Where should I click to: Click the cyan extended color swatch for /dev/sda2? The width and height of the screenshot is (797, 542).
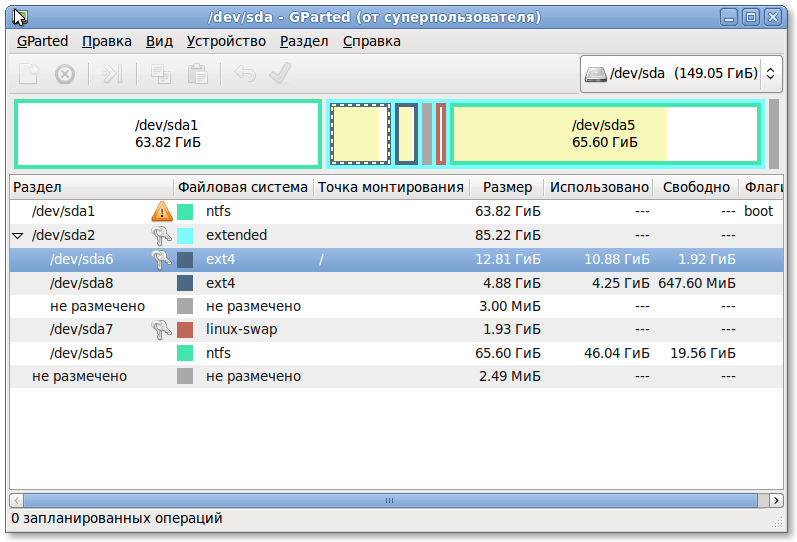185,235
